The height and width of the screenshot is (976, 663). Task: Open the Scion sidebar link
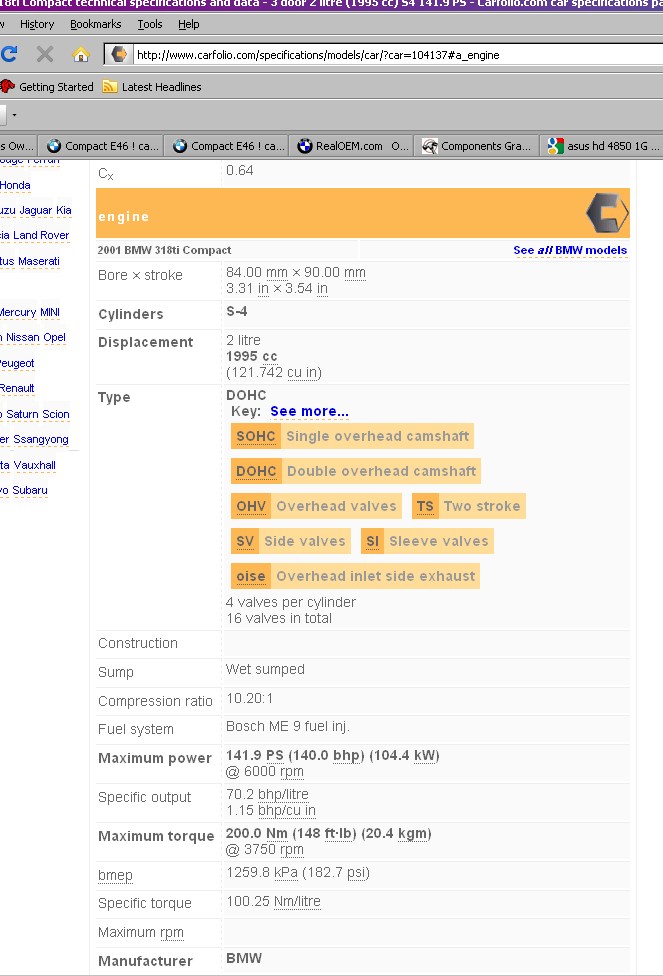click(56, 415)
